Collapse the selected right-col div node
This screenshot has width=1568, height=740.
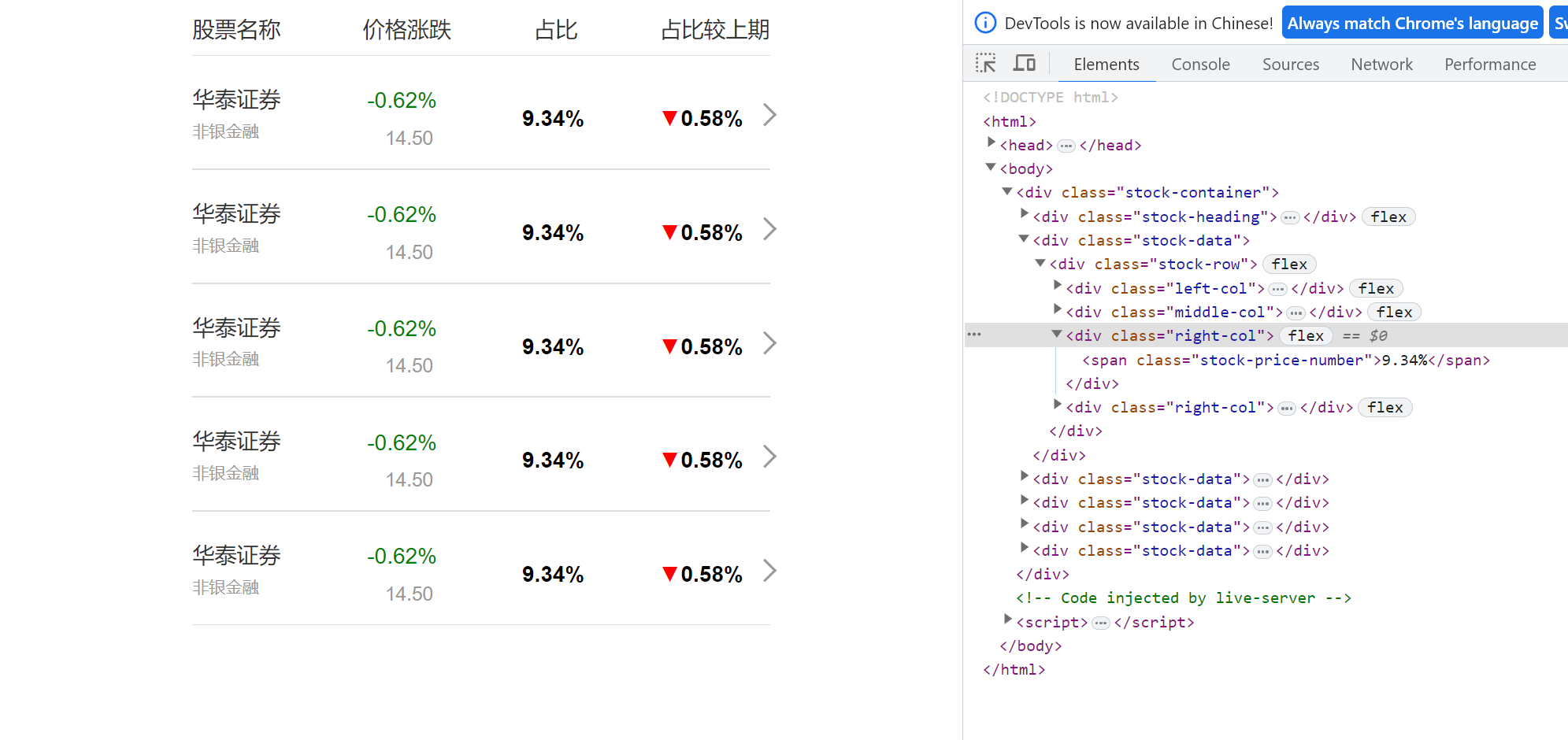(1057, 334)
